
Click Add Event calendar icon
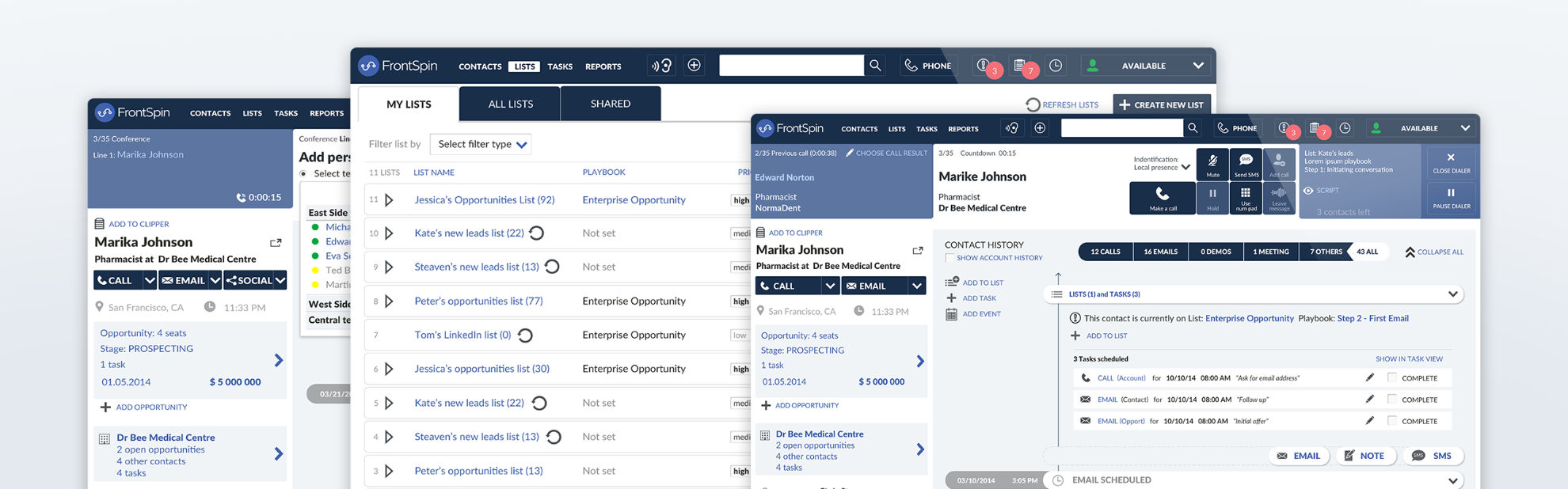tap(951, 314)
